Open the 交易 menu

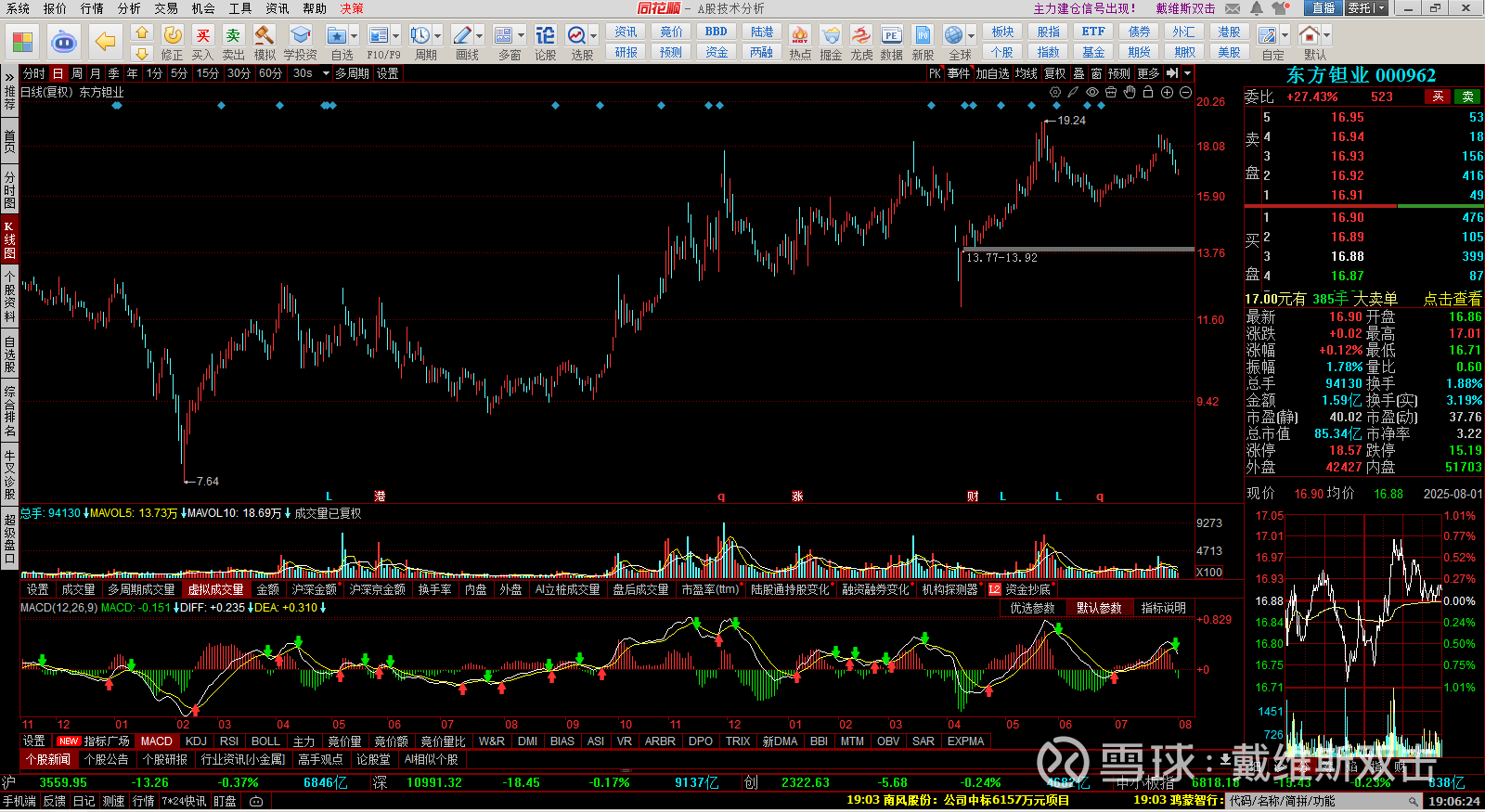point(166,8)
